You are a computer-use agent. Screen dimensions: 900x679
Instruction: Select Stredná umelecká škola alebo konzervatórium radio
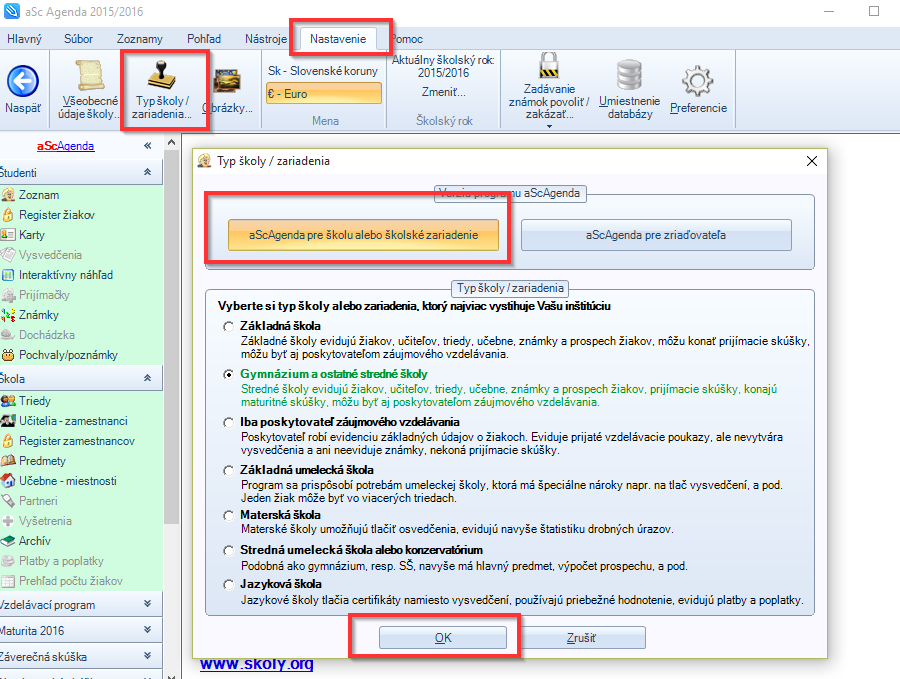(228, 550)
